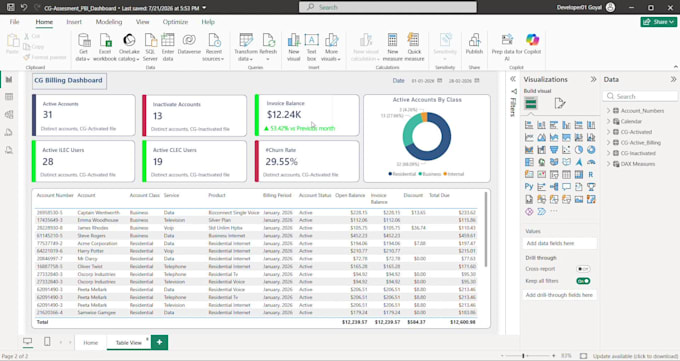Add a new report page

tap(159, 342)
